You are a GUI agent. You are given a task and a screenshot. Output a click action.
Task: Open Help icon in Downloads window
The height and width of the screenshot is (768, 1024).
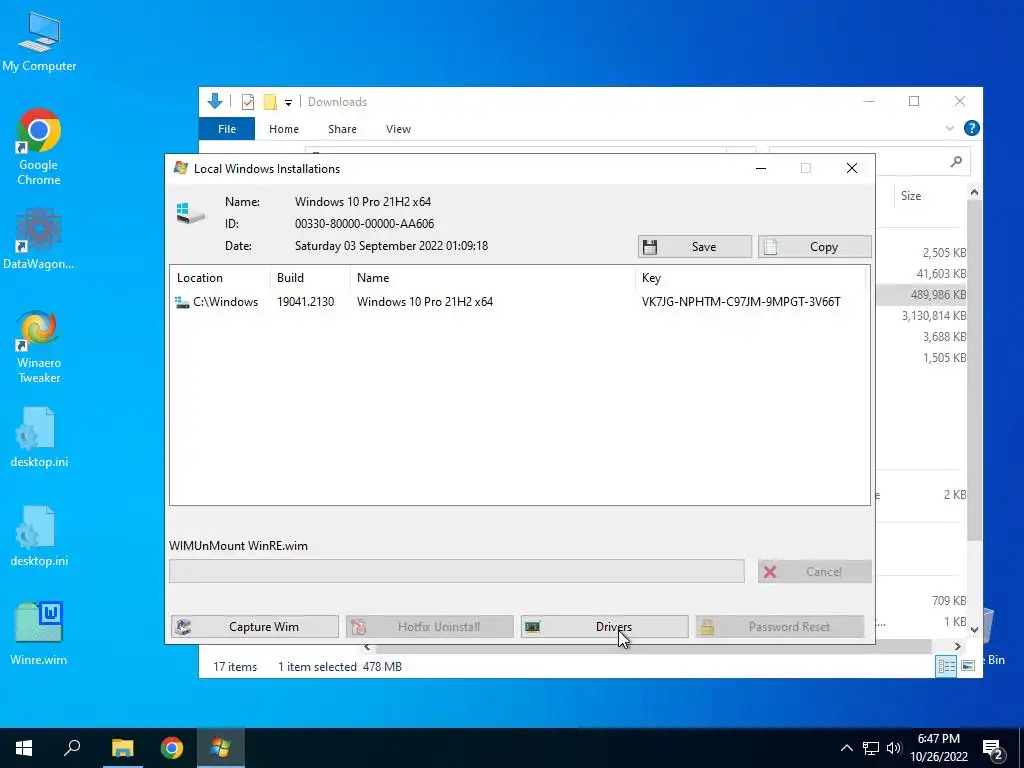click(x=971, y=129)
